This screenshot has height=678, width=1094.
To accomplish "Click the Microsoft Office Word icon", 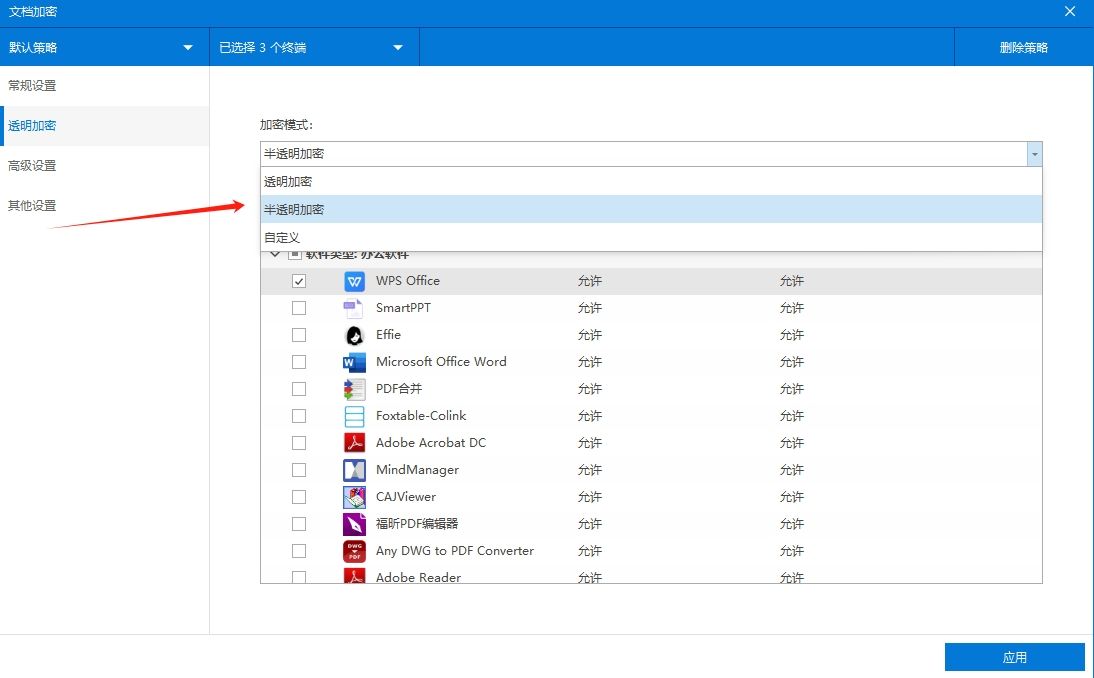I will click(x=353, y=362).
